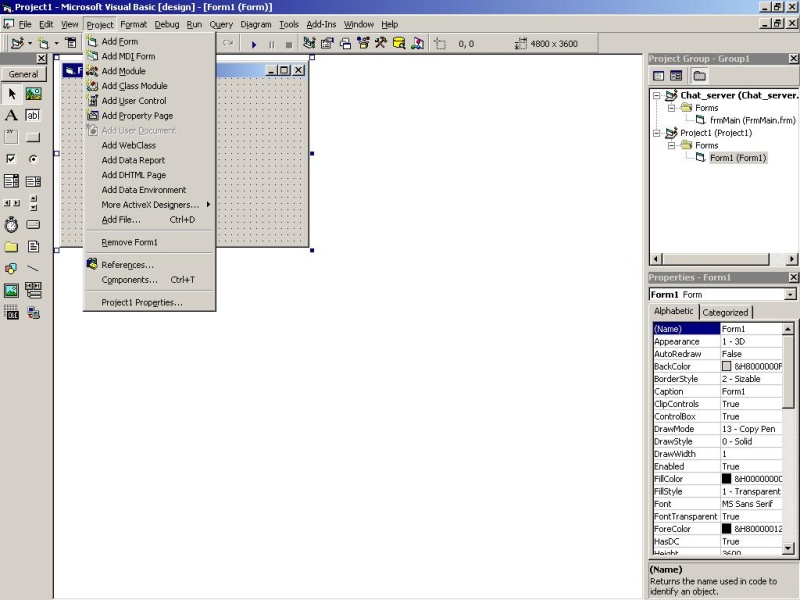Click the End (stop) button on the toolbar
This screenshot has width=800, height=600.
click(289, 44)
